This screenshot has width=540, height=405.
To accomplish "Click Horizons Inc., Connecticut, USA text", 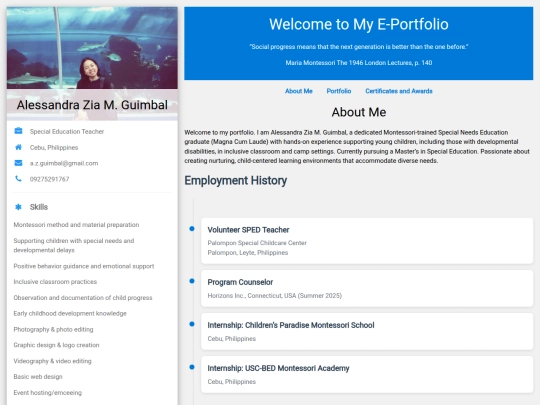I will click(x=274, y=295).
